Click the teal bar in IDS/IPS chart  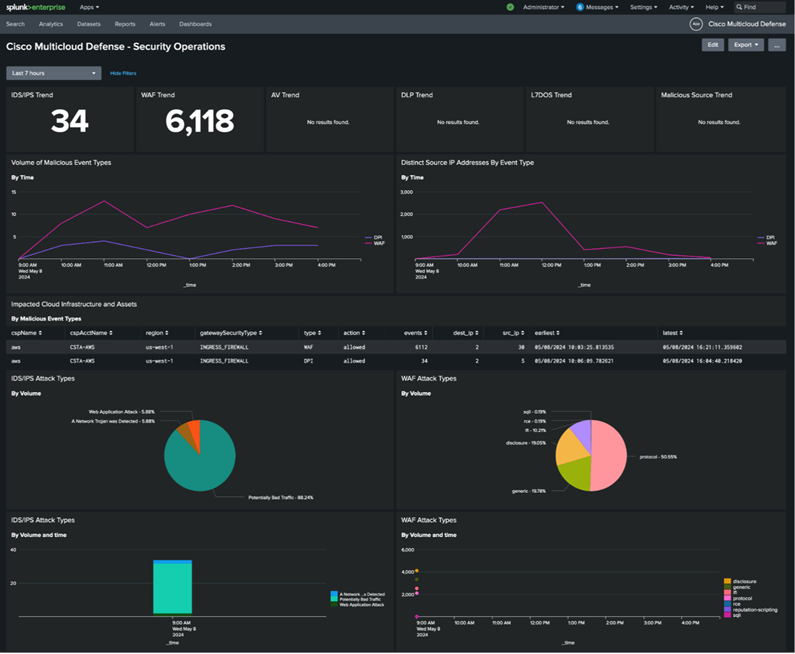tap(172, 588)
